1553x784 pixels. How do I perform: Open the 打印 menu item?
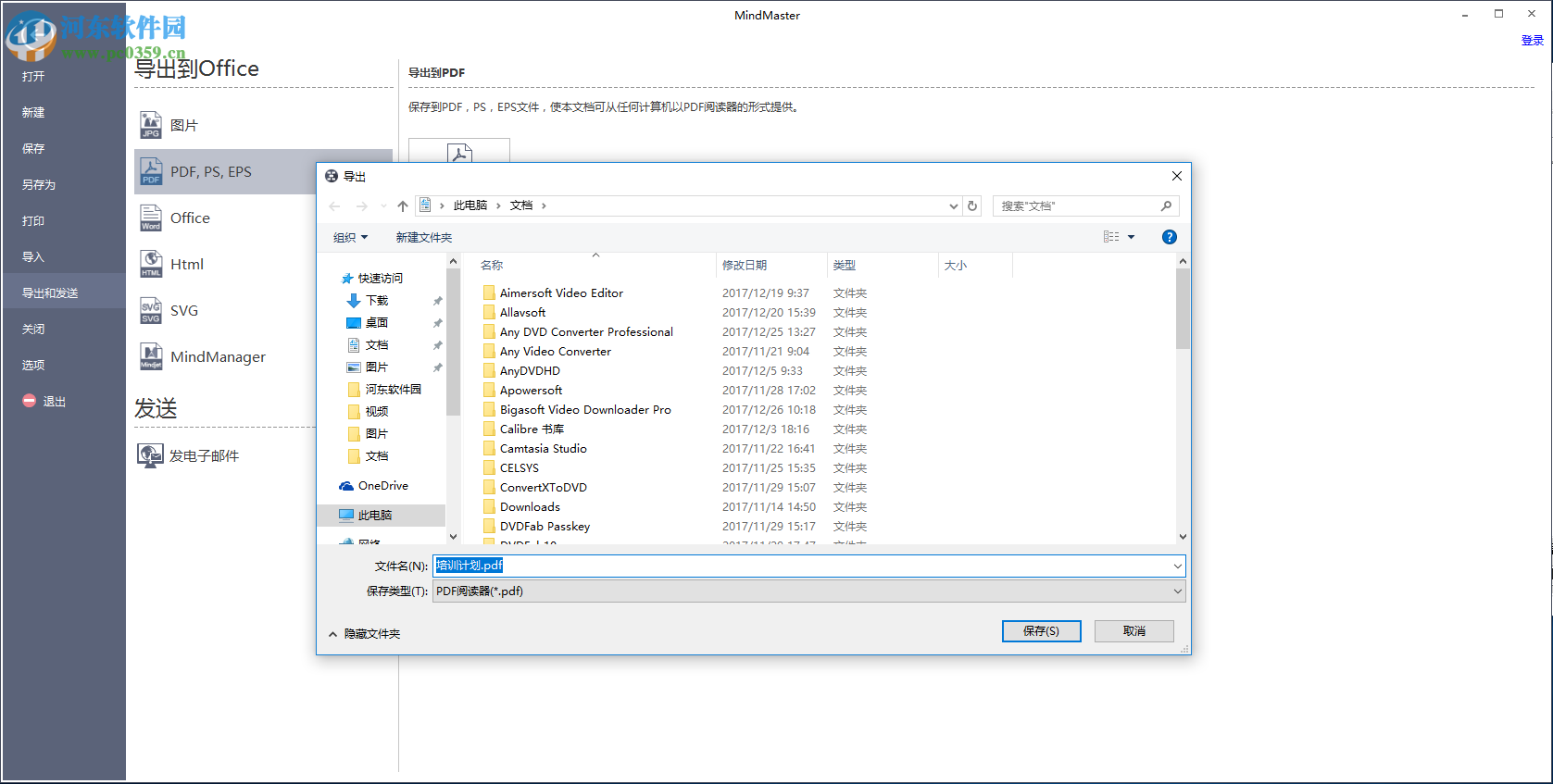pos(33,220)
